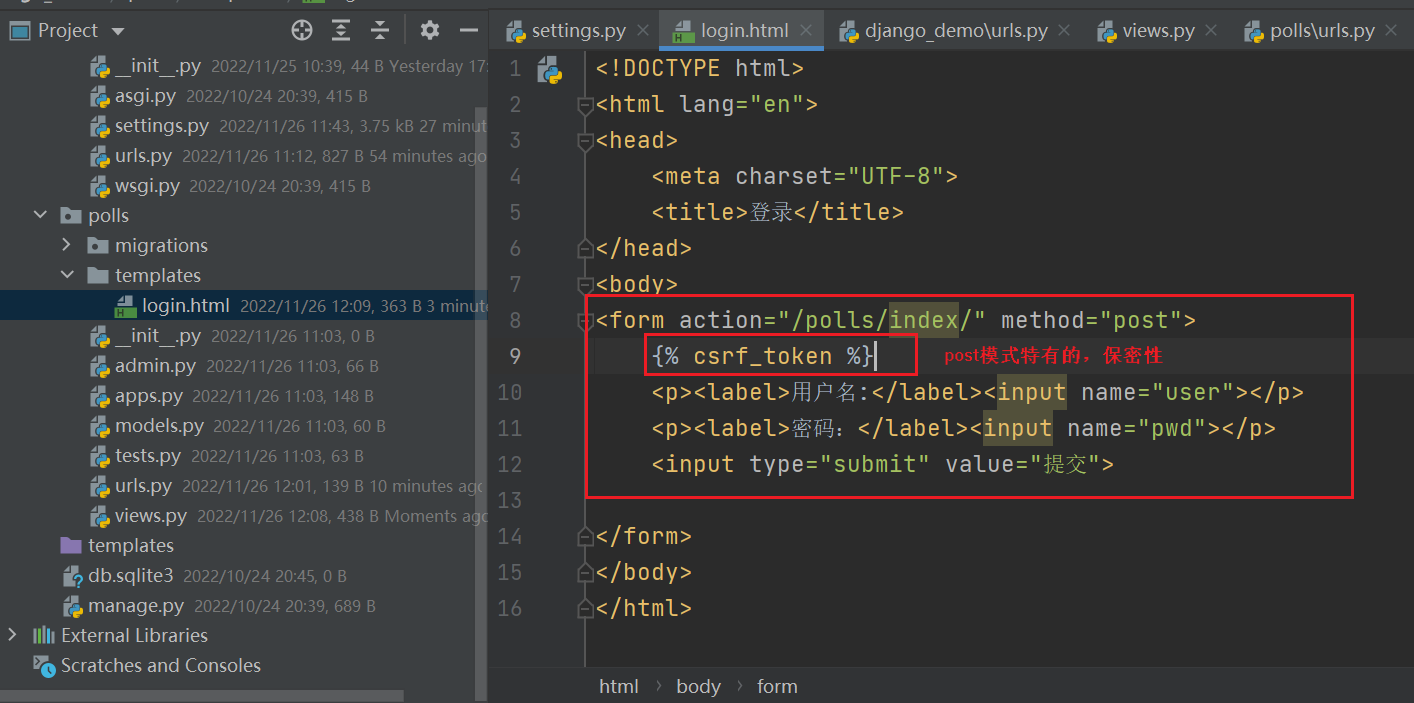
Task: Place cursor on csrf_token text
Action: (763, 357)
